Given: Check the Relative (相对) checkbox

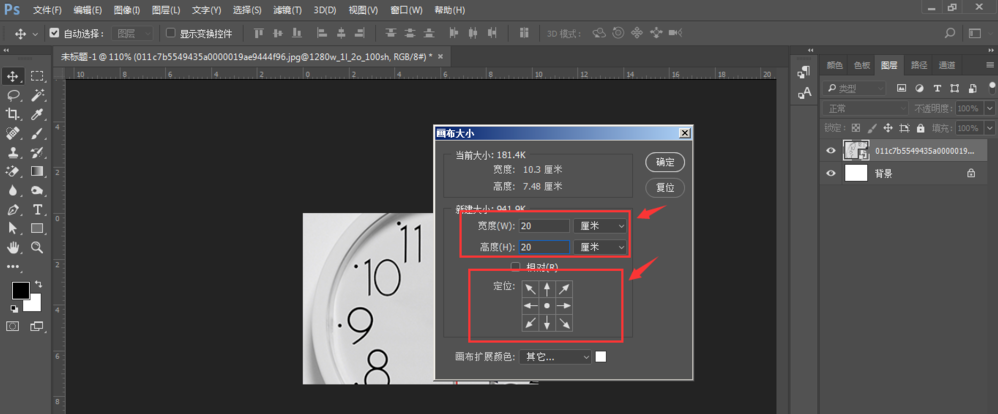Looking at the screenshot, I should coord(516,267).
